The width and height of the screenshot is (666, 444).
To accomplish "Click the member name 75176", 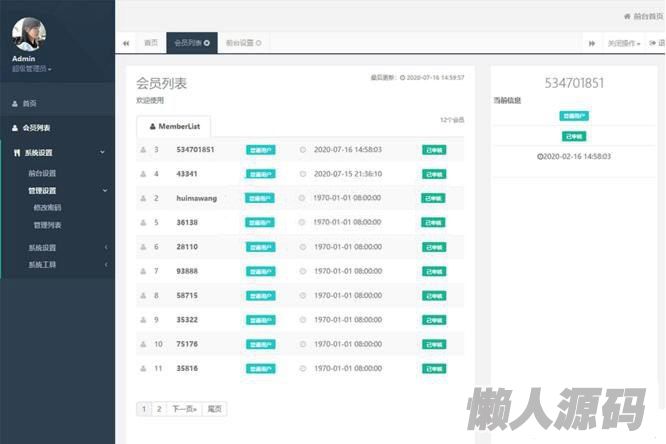I will [187, 344].
